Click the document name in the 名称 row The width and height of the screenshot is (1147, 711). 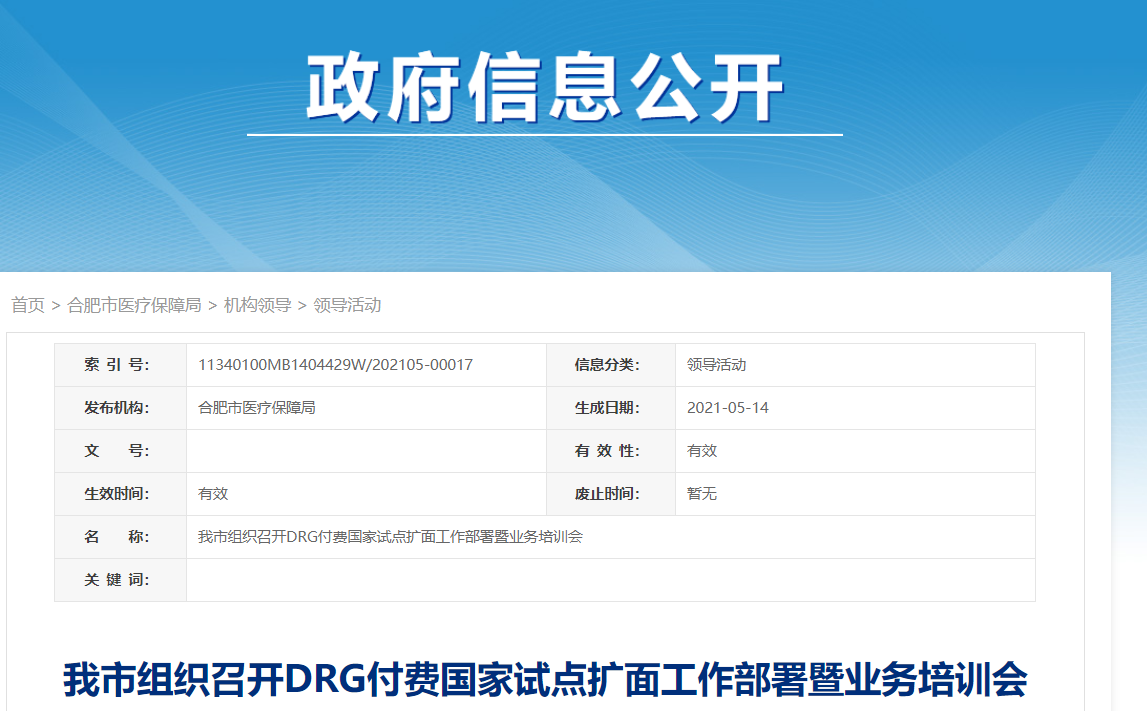pyautogui.click(x=390, y=537)
